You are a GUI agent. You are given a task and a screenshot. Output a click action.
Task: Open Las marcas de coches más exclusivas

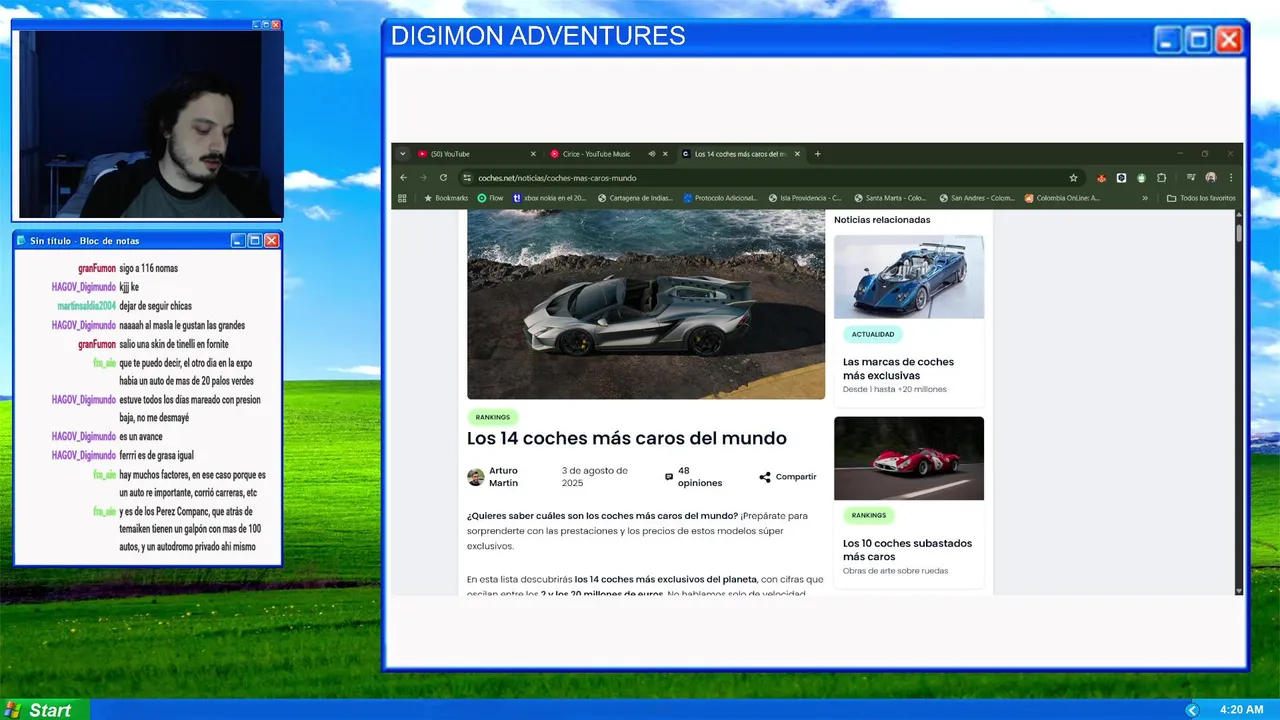[898, 368]
